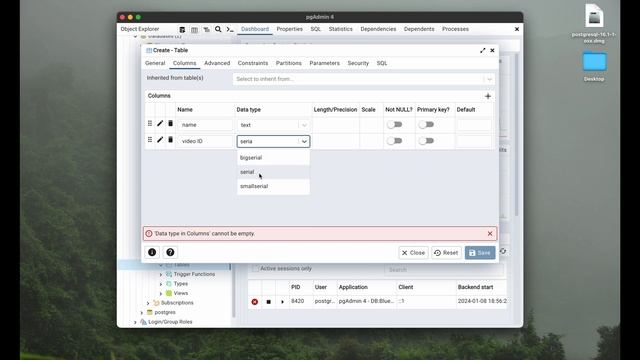The height and width of the screenshot is (360, 640).
Task: Expand Trigger Functions tree node
Action: tap(161, 274)
